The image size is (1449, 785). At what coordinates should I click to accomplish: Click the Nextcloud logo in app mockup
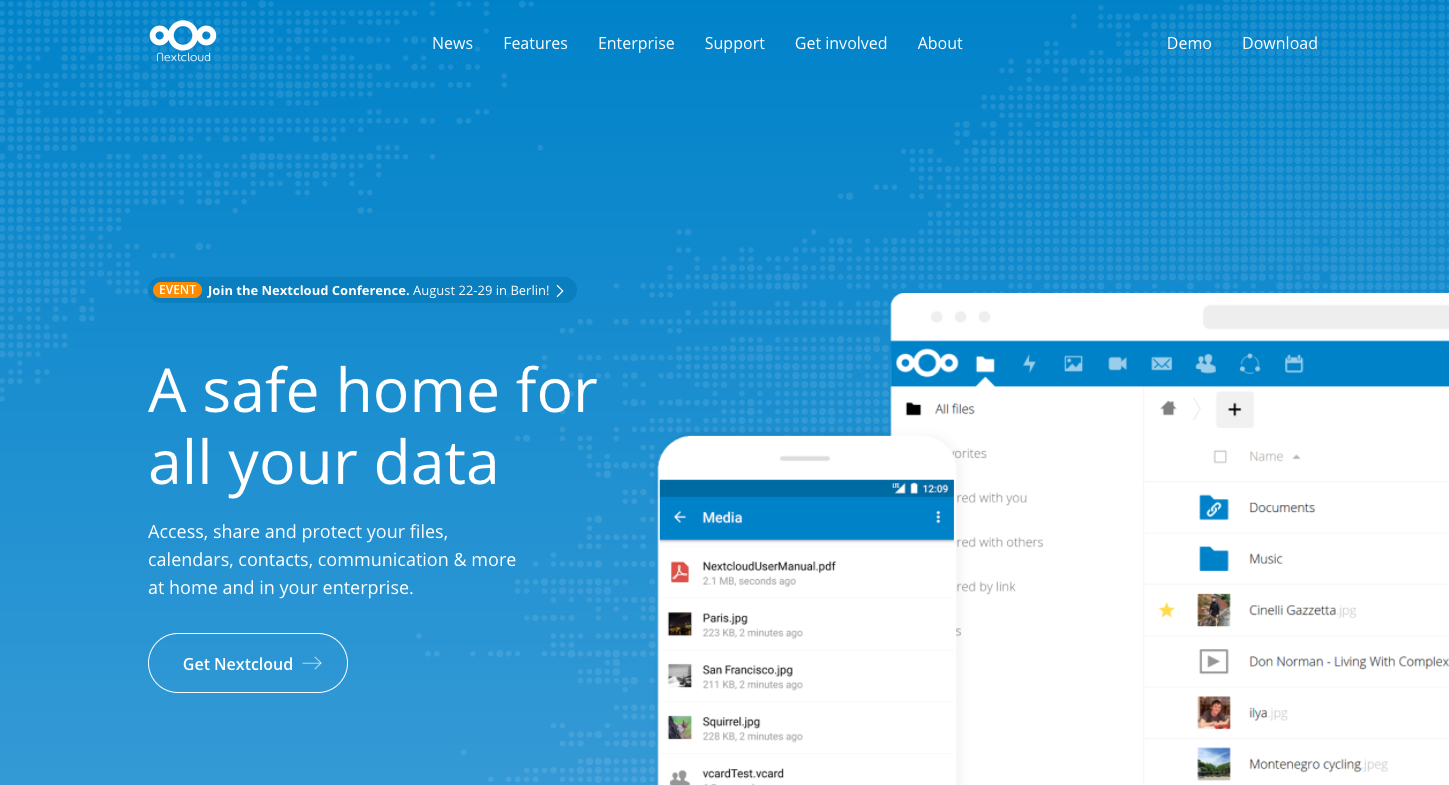click(927, 363)
